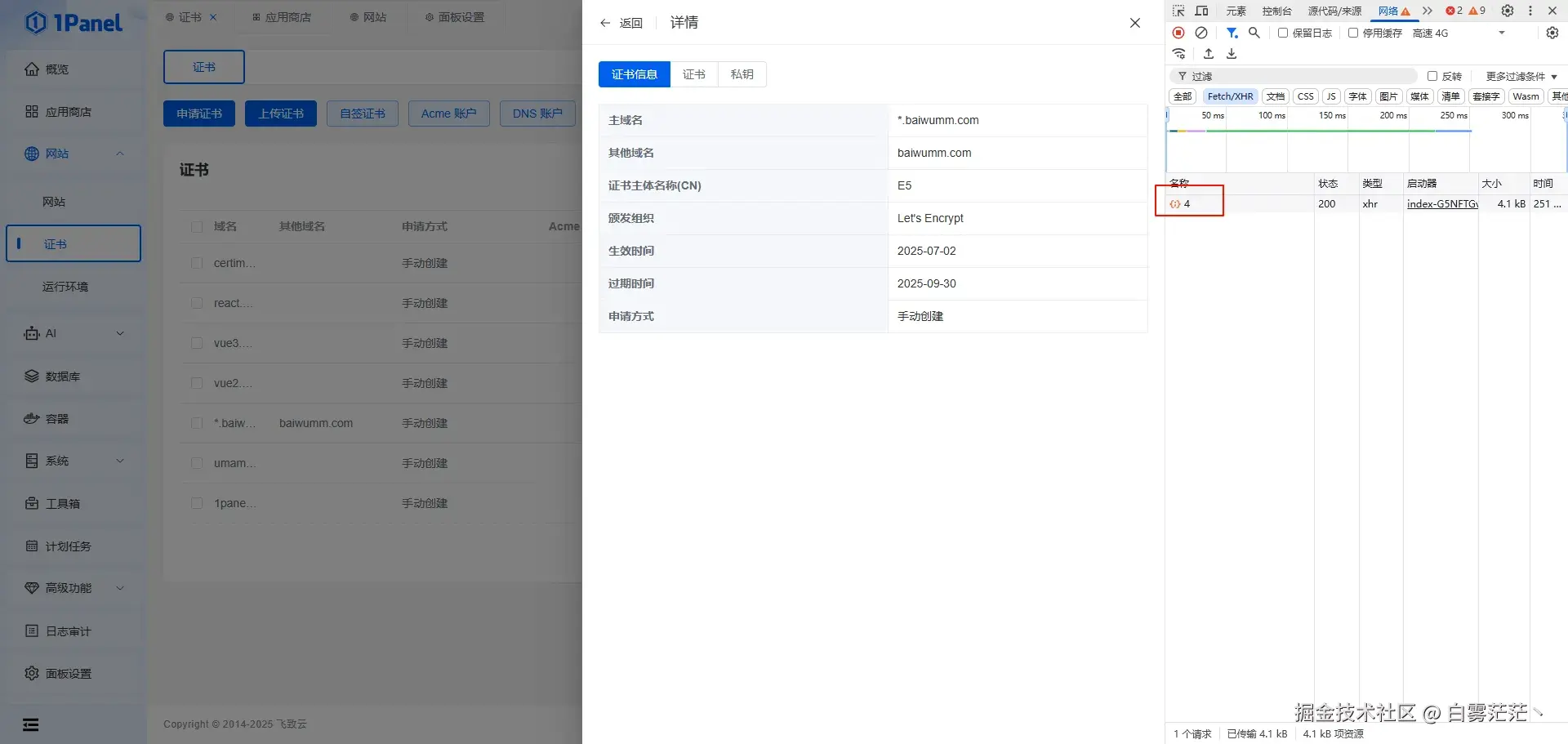Close the 证书 page tab
The height and width of the screenshot is (744, 1568).
click(213, 17)
